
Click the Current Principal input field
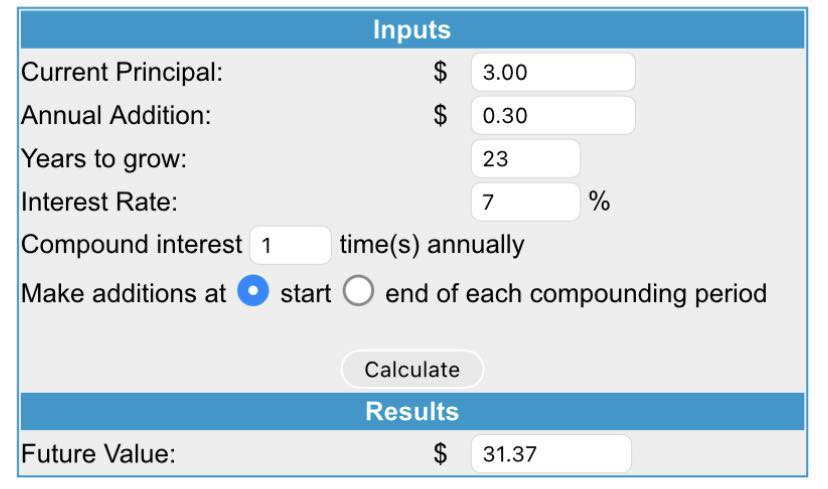(552, 73)
